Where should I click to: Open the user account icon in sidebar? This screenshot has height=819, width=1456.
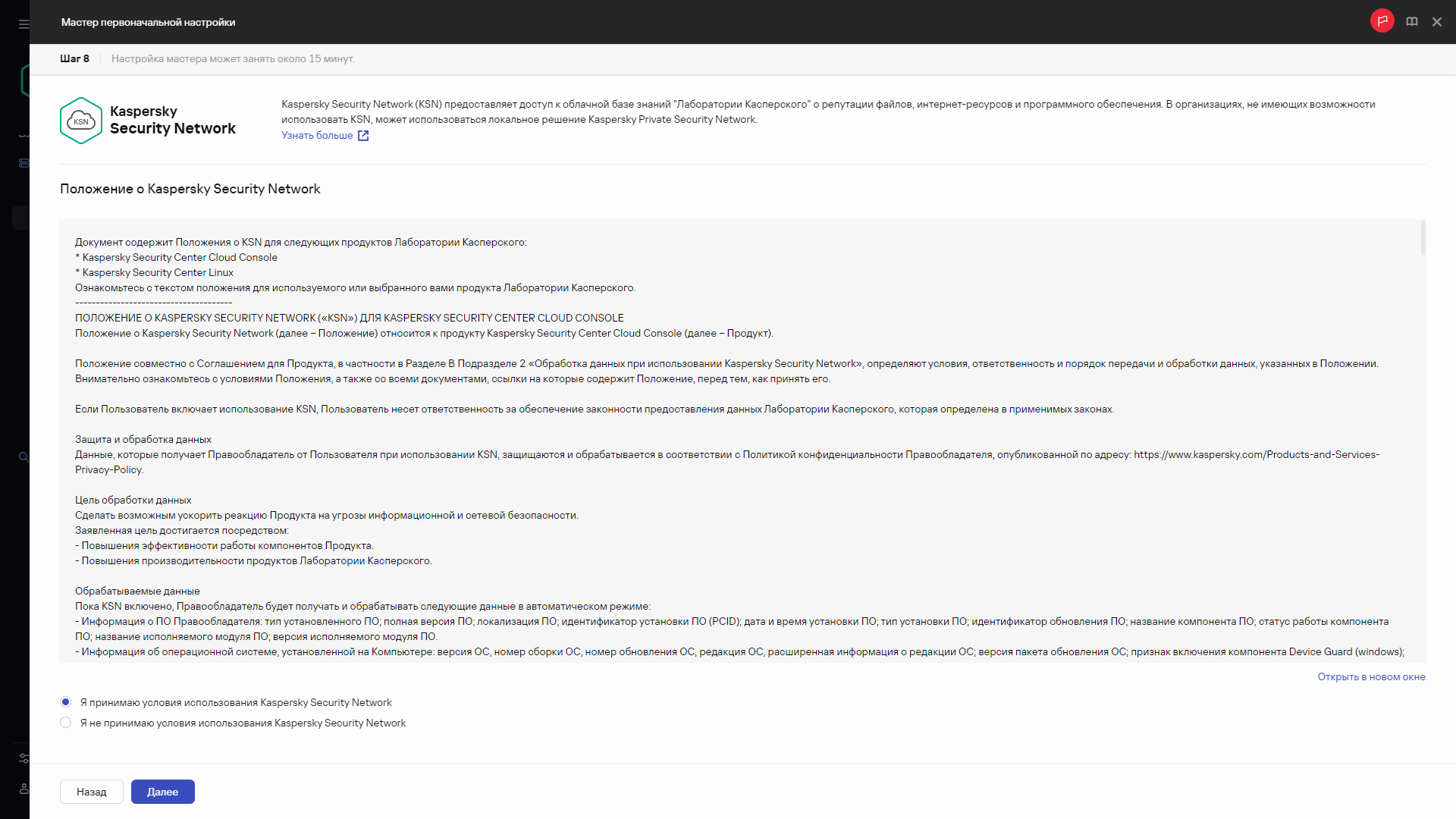tap(24, 788)
